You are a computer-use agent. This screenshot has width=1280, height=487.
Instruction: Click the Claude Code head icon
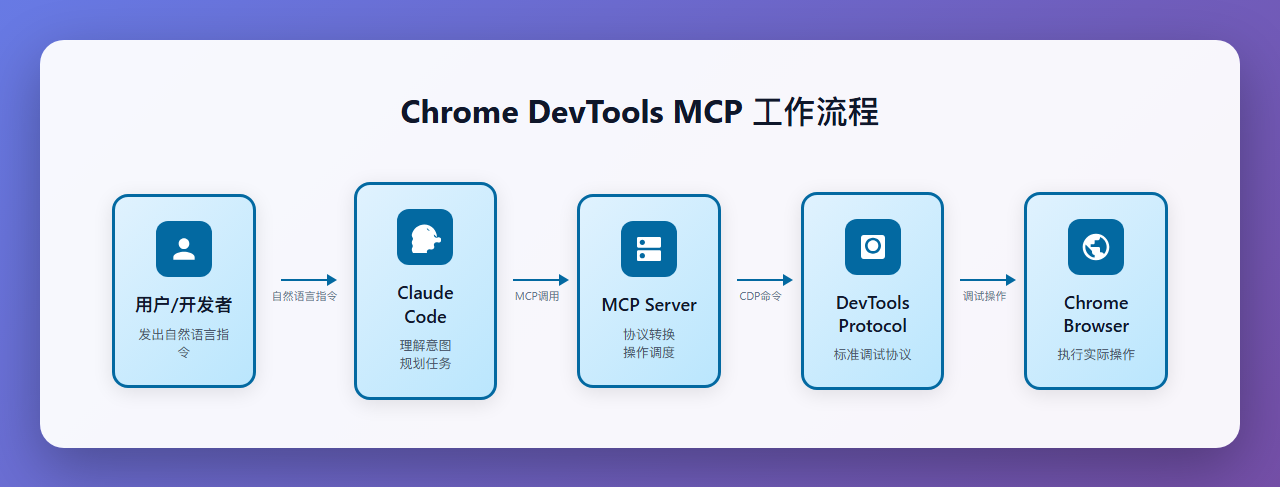(425, 237)
